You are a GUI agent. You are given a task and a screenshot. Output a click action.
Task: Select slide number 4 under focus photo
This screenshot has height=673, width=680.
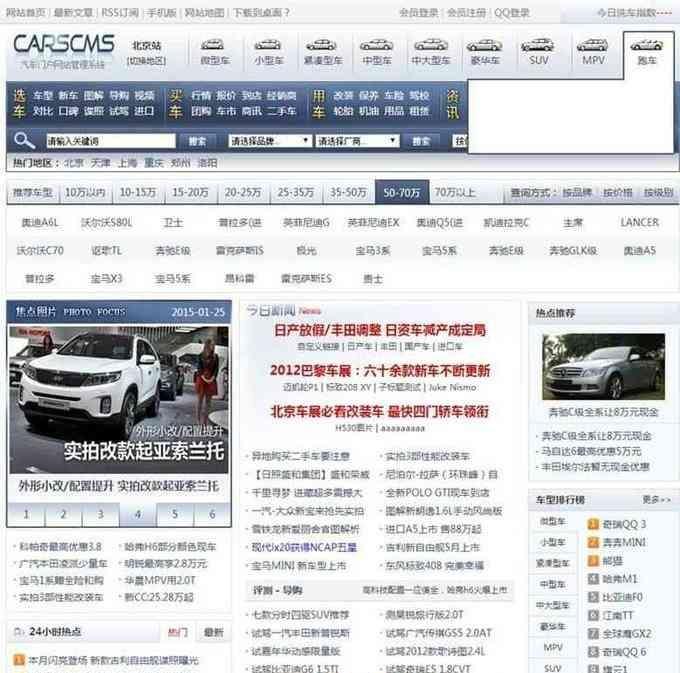[138, 514]
